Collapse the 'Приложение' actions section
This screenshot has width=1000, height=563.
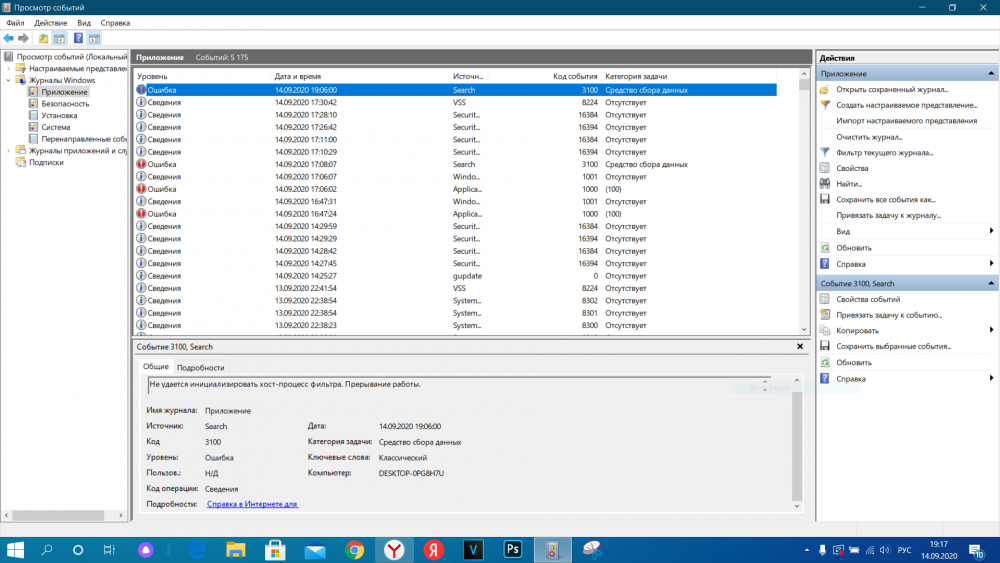pyautogui.click(x=992, y=74)
